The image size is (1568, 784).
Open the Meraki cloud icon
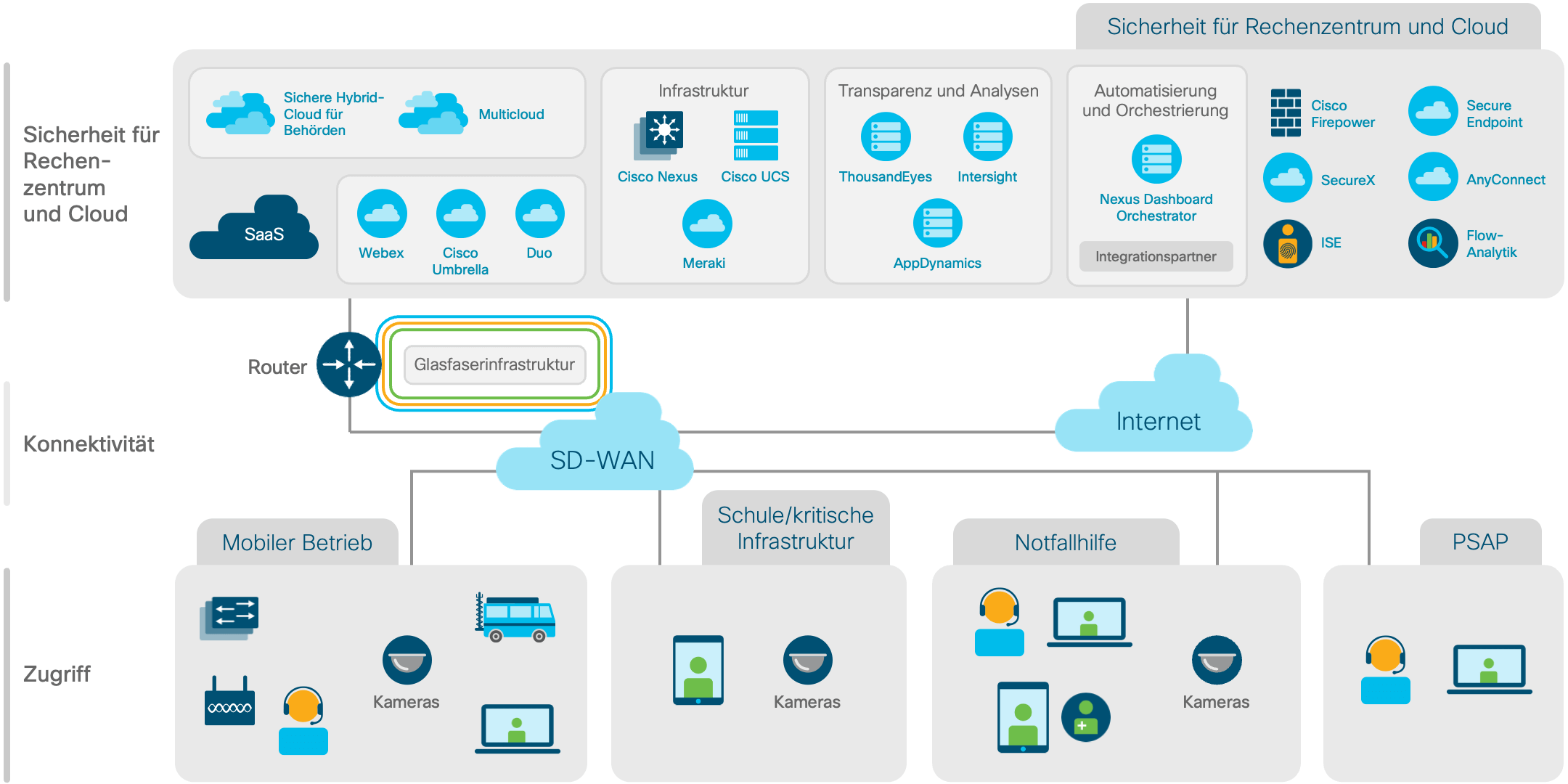pos(707,224)
